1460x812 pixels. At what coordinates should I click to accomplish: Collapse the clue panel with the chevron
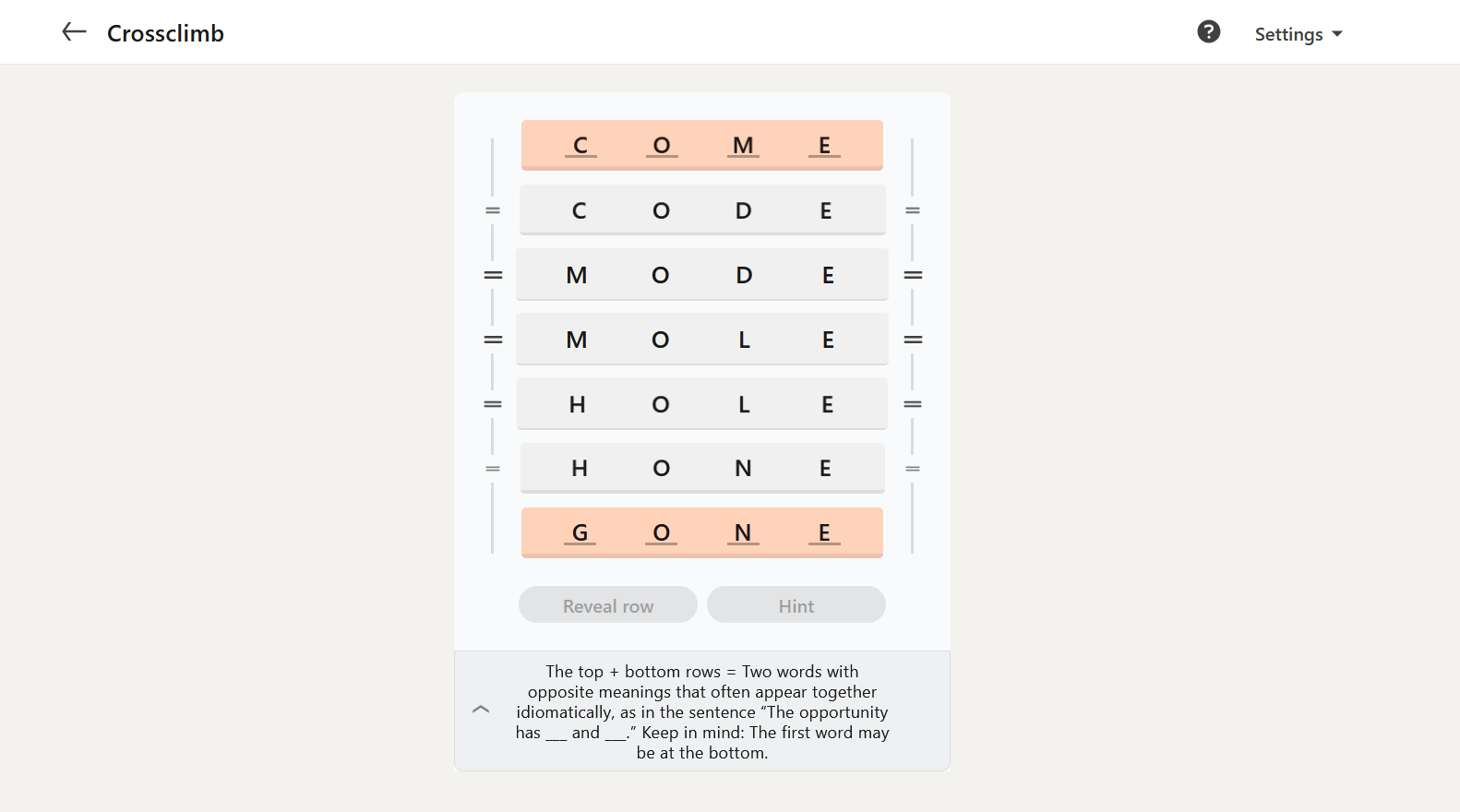point(481,710)
